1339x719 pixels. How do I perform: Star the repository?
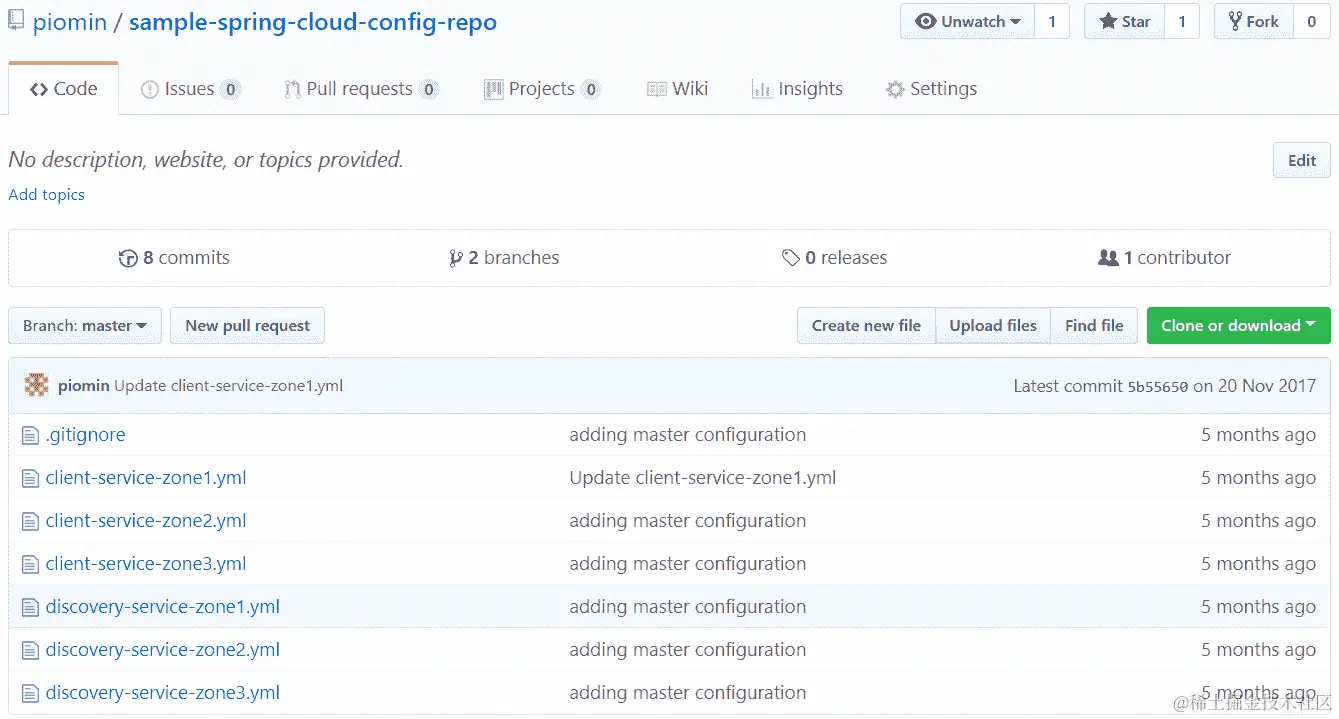pos(1125,21)
